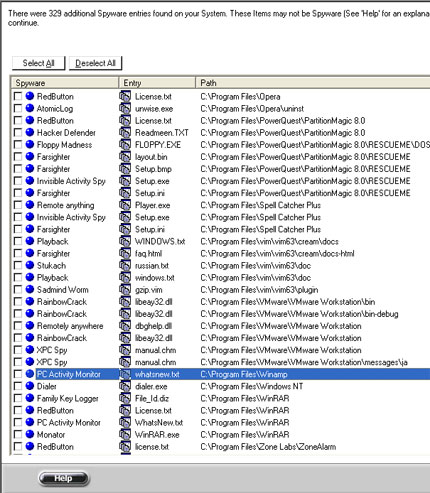
Task: Click the file icon next to faq.html
Action: pos(125,253)
